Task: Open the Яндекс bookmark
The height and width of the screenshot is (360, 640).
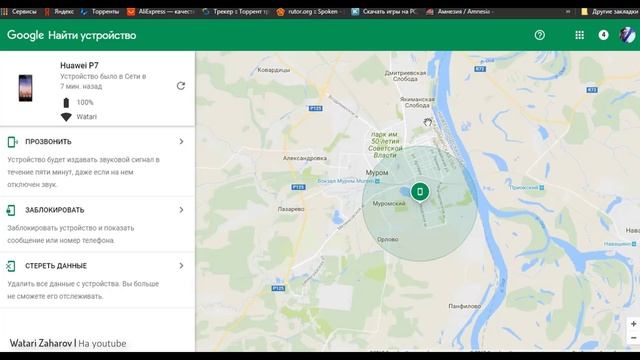Action: (x=60, y=11)
